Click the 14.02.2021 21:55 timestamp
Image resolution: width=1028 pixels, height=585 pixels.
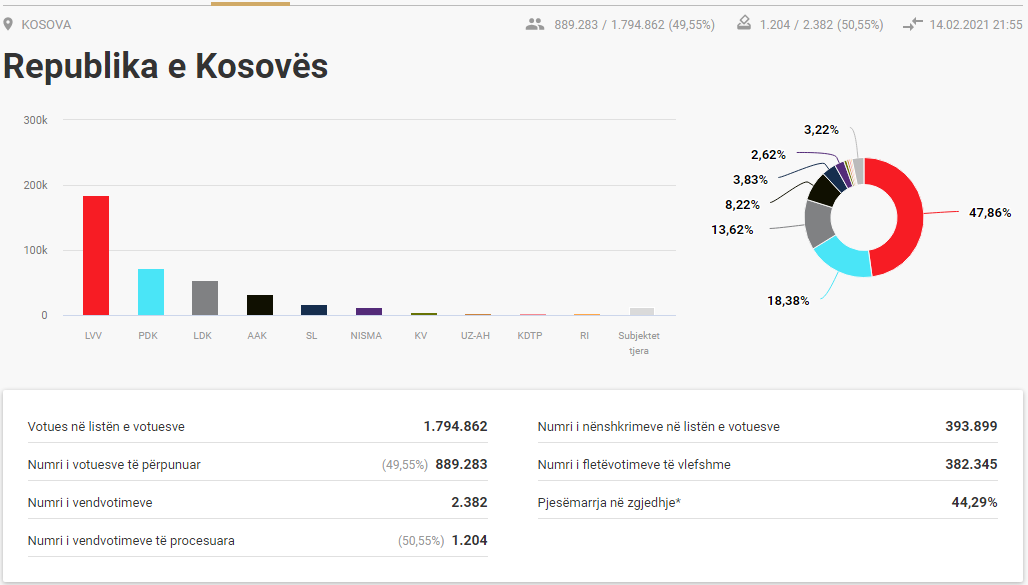pyautogui.click(x=976, y=25)
